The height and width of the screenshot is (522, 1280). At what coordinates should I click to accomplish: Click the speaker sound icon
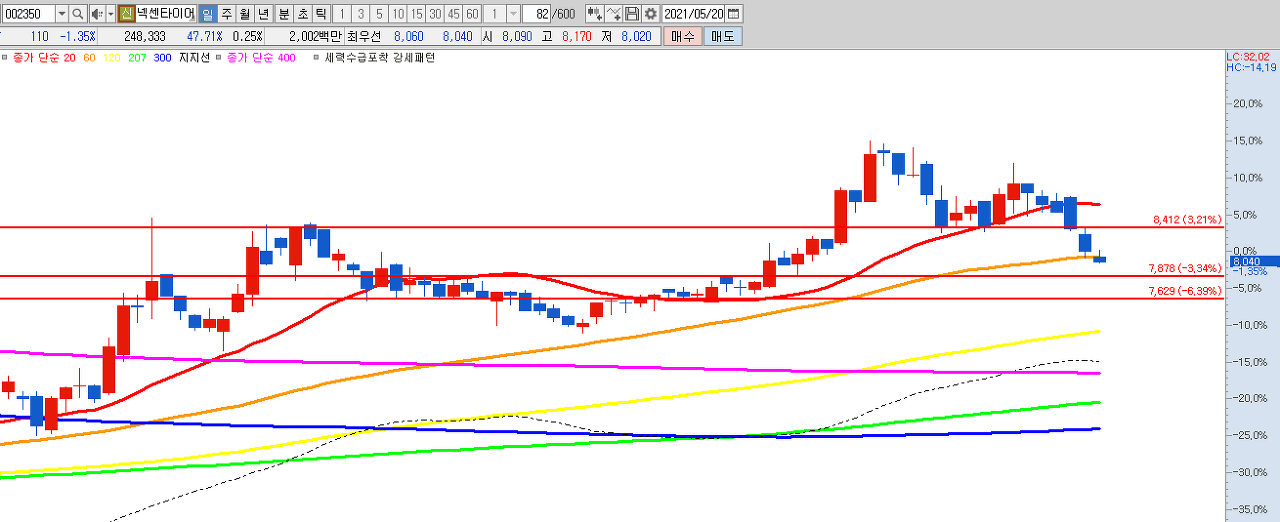pyautogui.click(x=96, y=14)
